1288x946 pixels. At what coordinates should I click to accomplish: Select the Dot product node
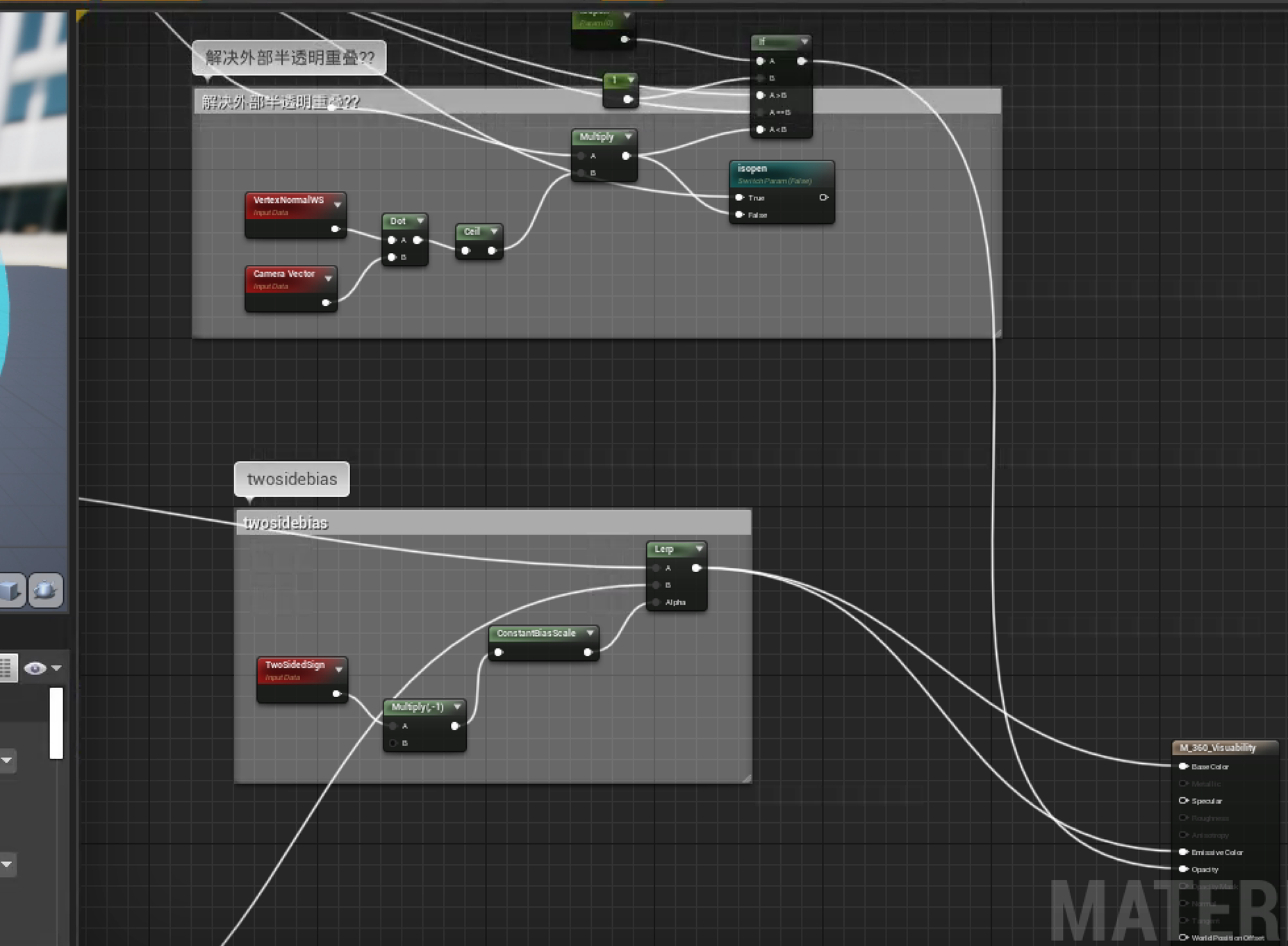click(x=399, y=221)
